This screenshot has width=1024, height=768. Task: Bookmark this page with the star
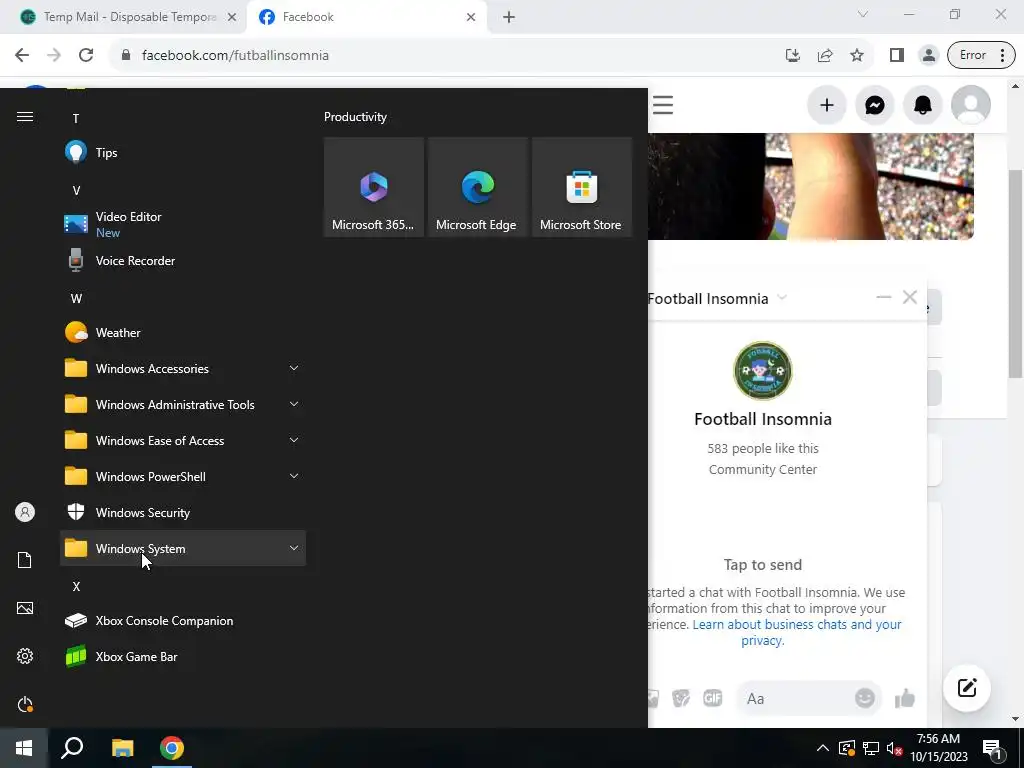click(x=857, y=56)
